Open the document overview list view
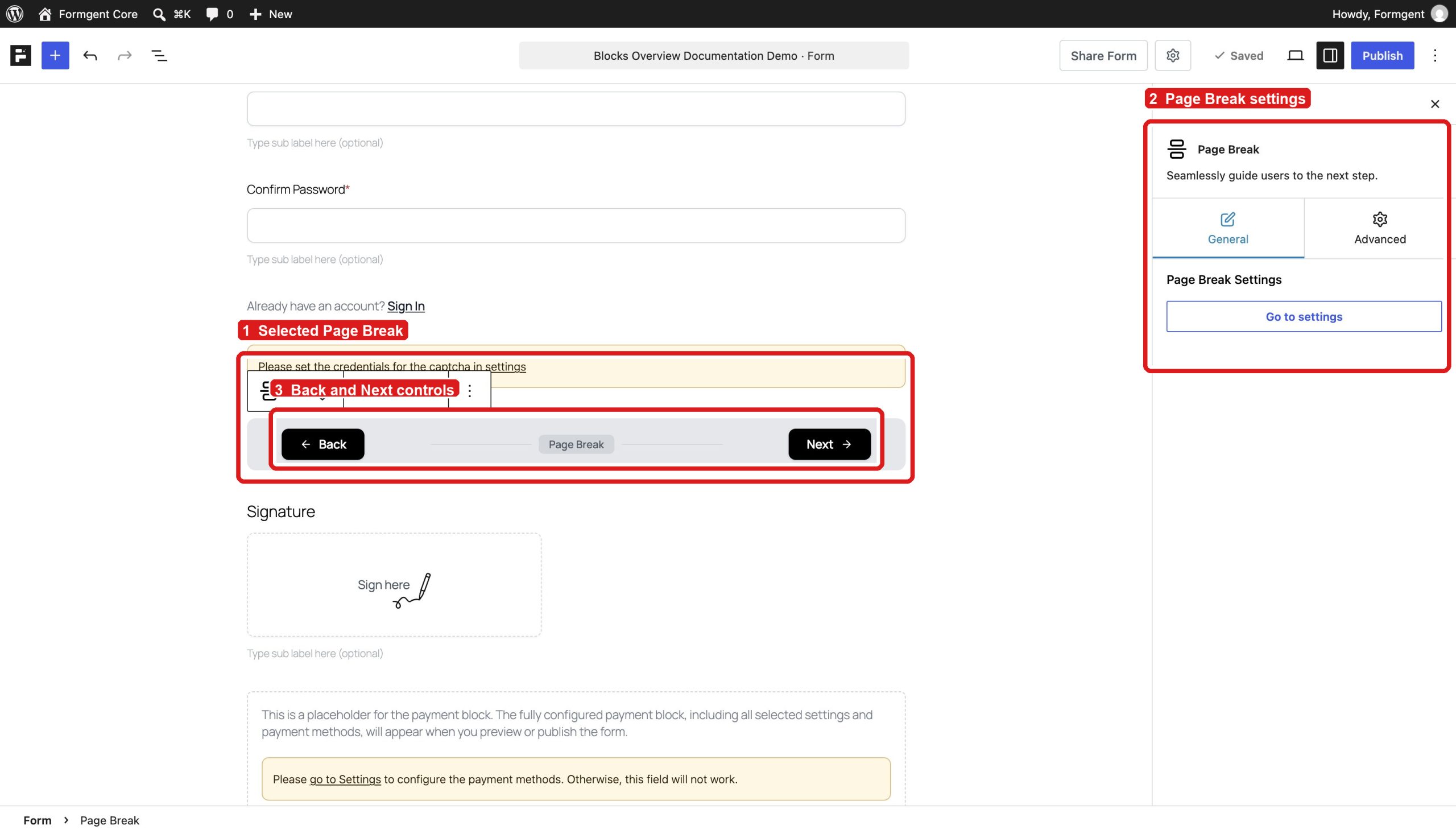Screen dimensions: 1456x834 click(159, 56)
